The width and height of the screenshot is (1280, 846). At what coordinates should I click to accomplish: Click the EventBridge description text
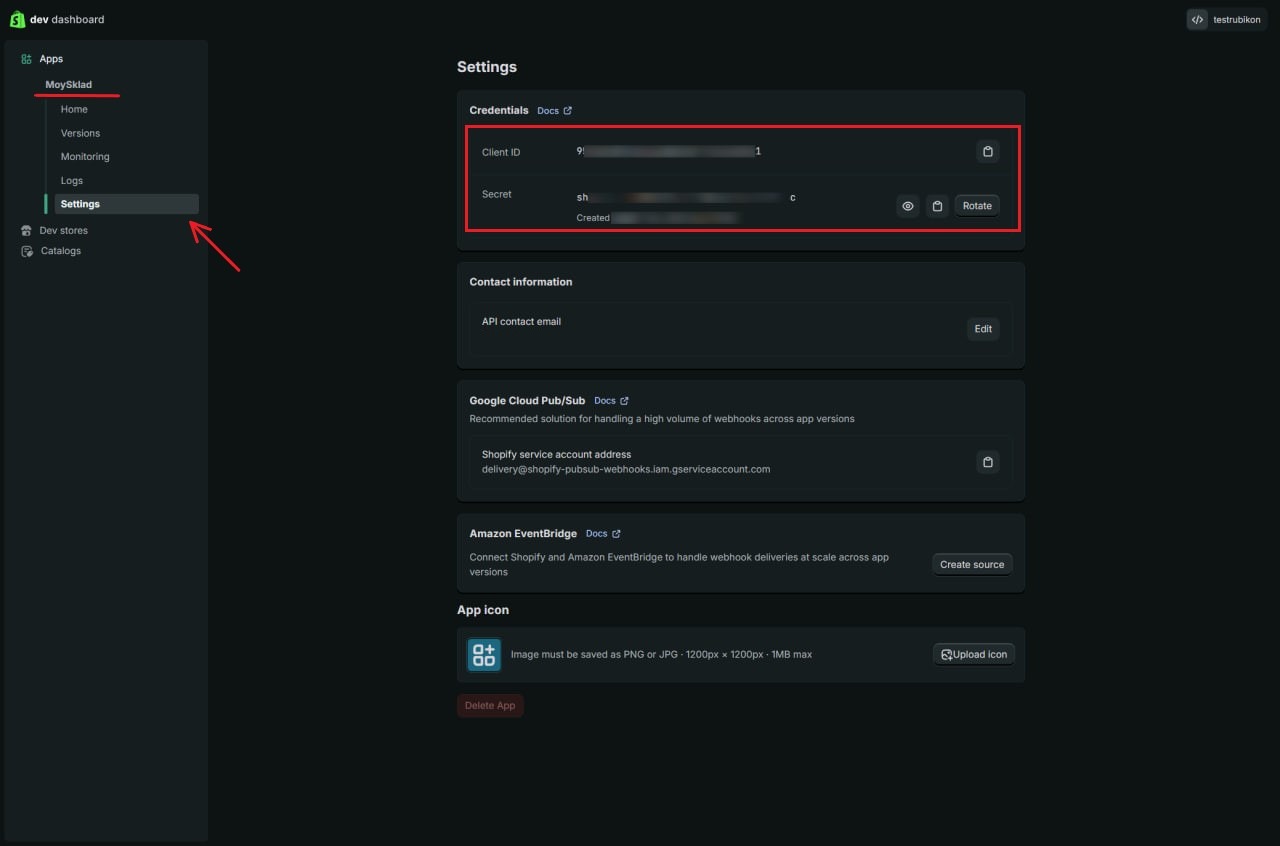(x=679, y=565)
